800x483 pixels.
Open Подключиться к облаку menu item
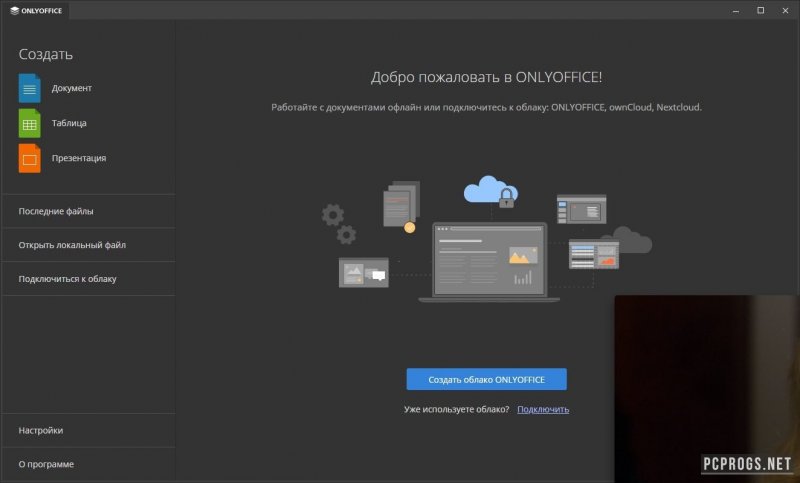(x=88, y=279)
